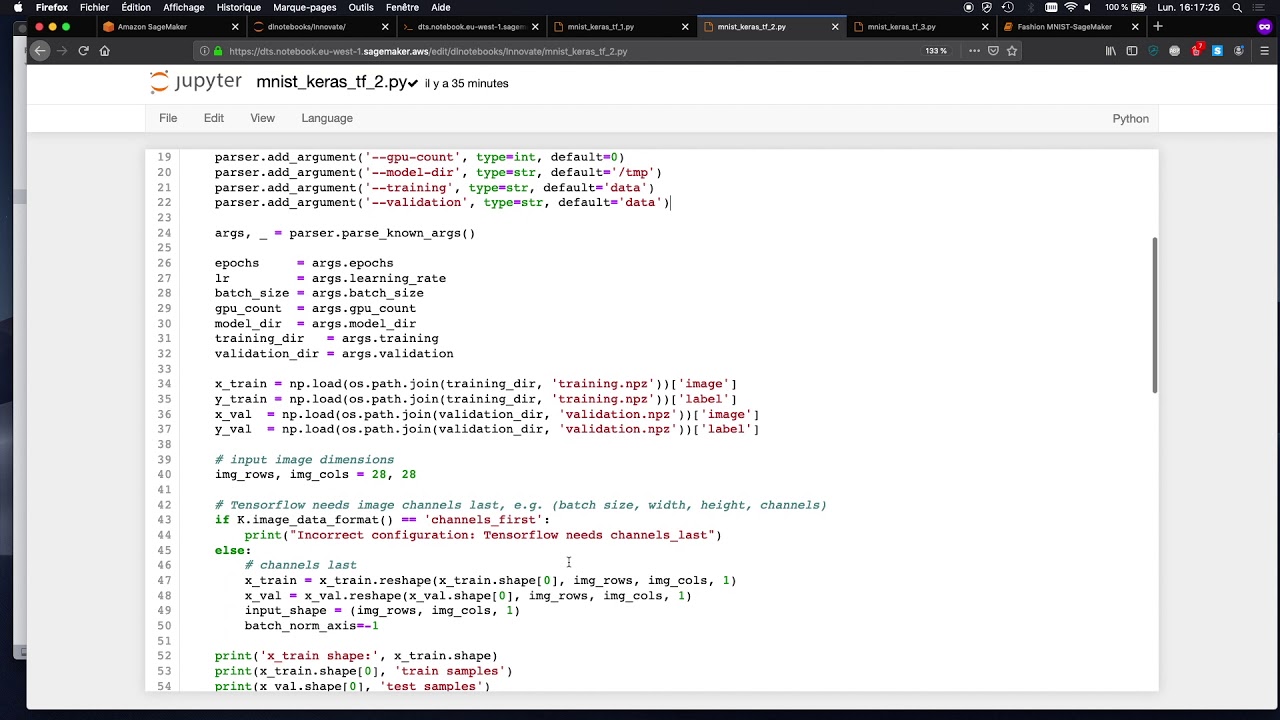
Task: Show the site security padlock info
Action: coord(217,51)
